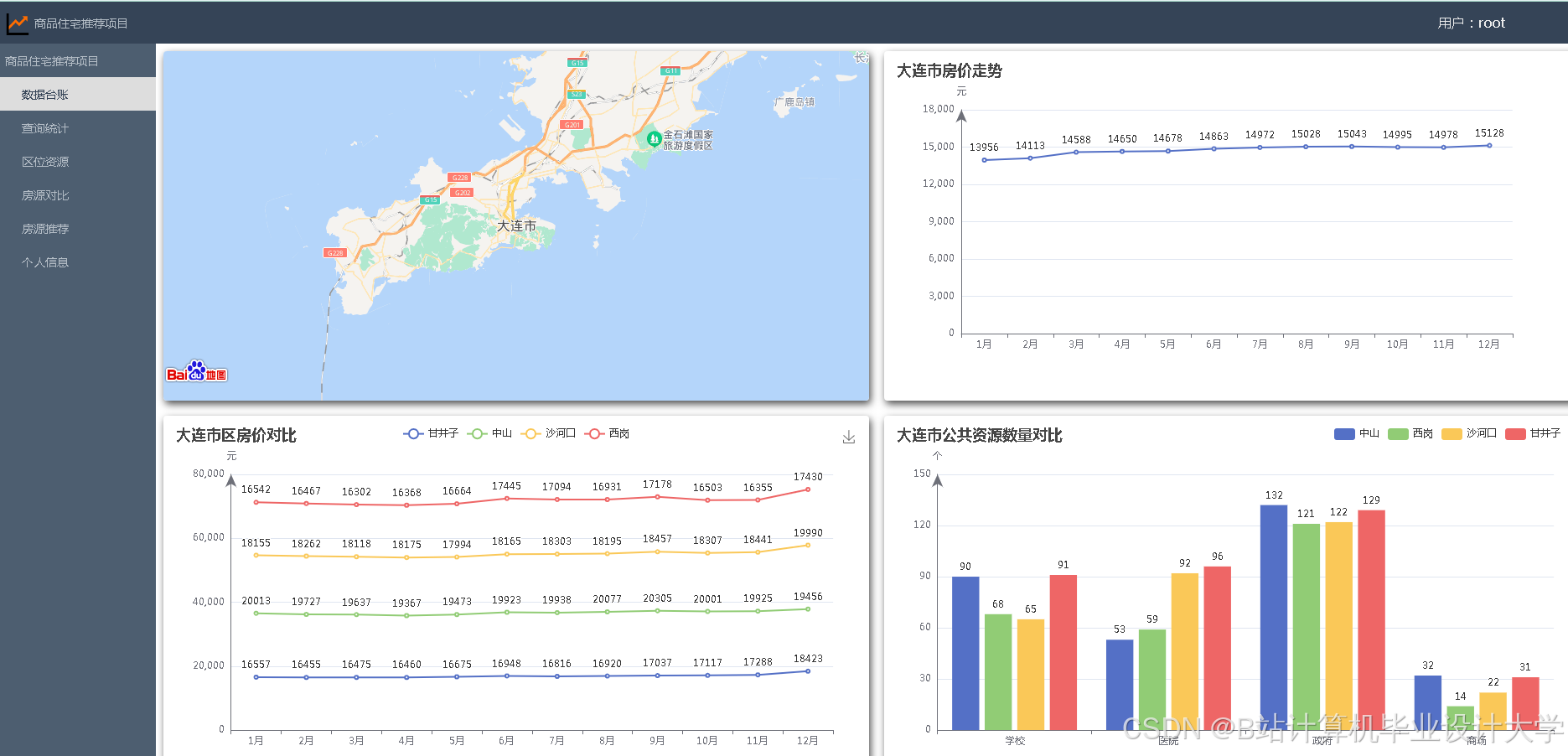Click the January 13956 data point
This screenshot has width=1568, height=756.
click(x=984, y=160)
